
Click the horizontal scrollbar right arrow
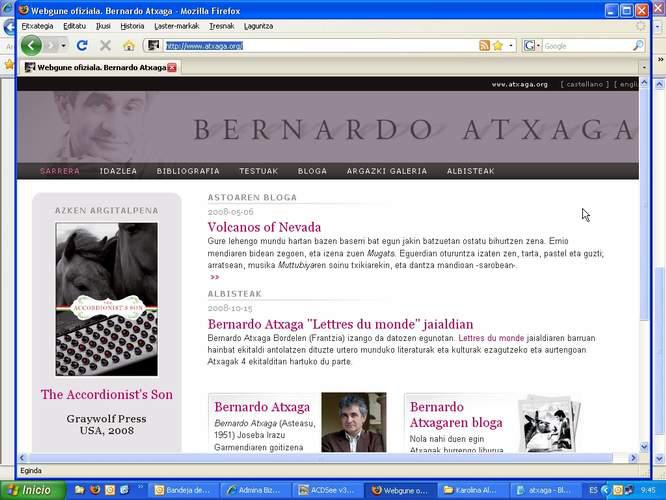click(x=633, y=458)
